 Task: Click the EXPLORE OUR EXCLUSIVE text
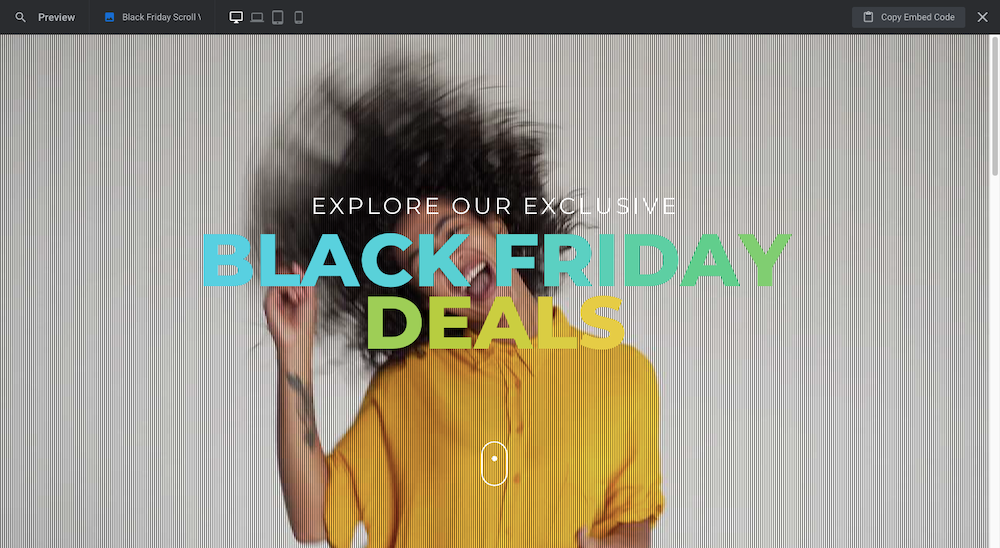494,206
